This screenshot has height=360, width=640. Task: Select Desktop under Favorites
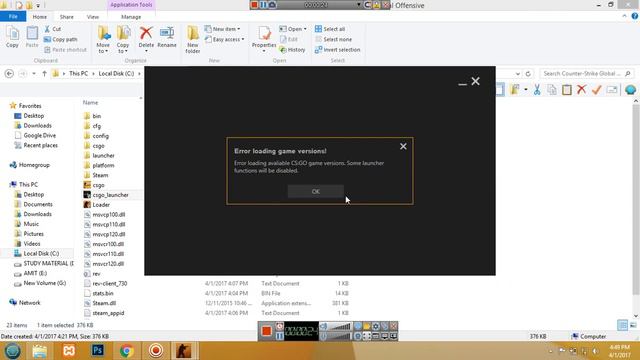(29, 116)
